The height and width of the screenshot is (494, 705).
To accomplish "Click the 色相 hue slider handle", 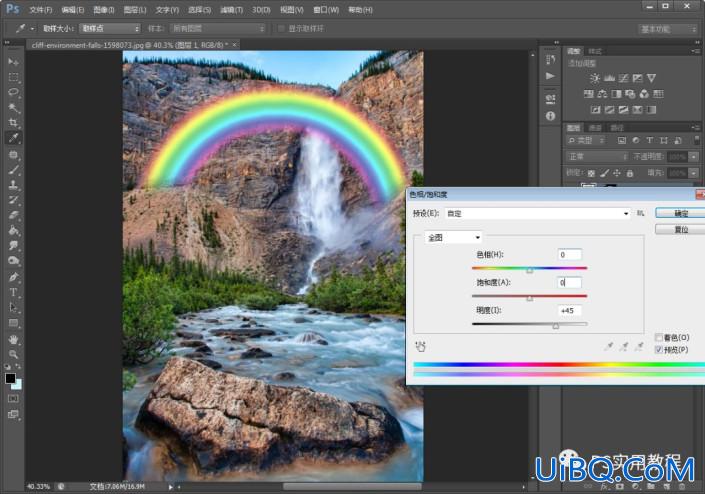I will (530, 270).
